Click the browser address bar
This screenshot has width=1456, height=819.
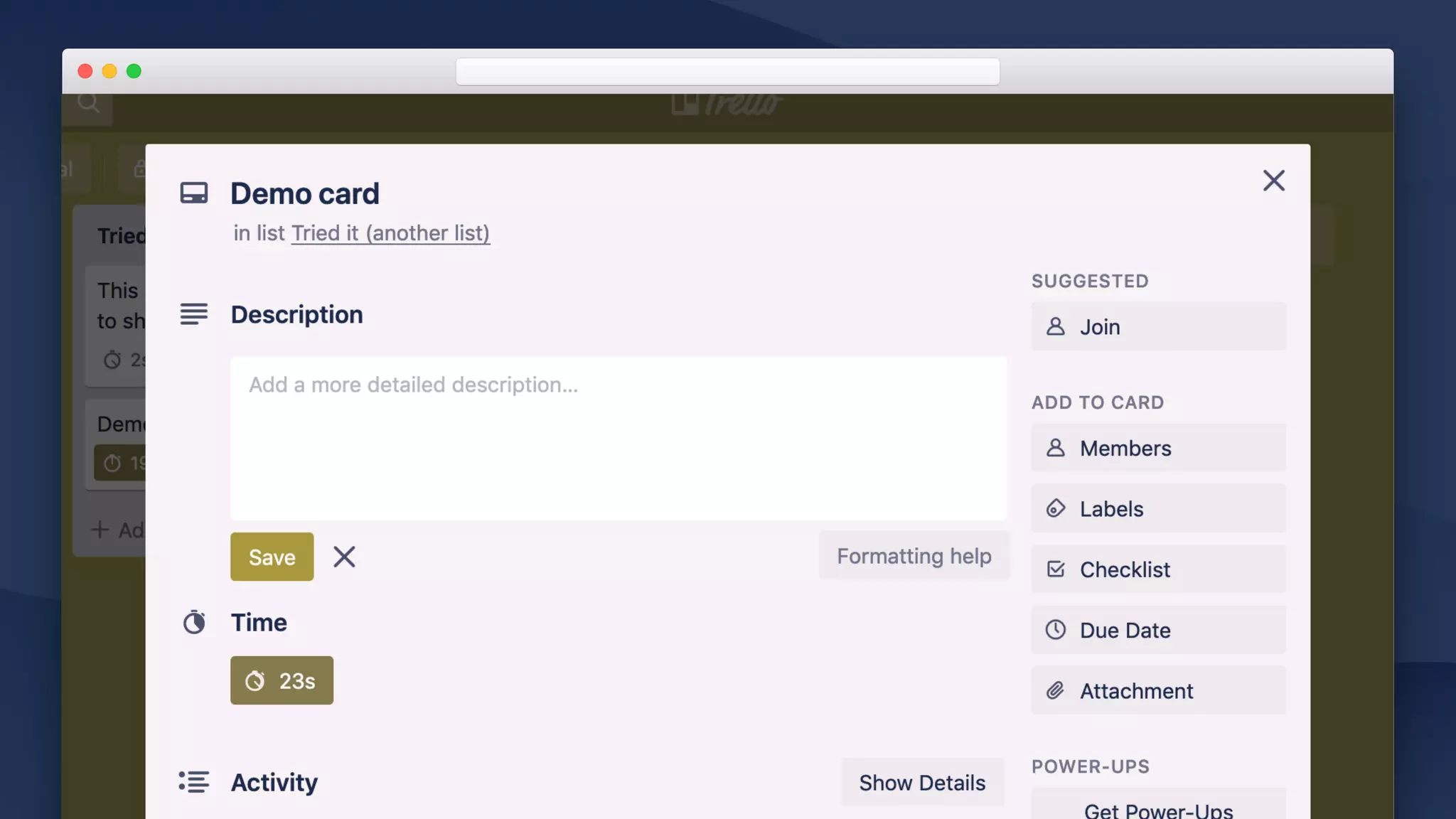coord(727,72)
